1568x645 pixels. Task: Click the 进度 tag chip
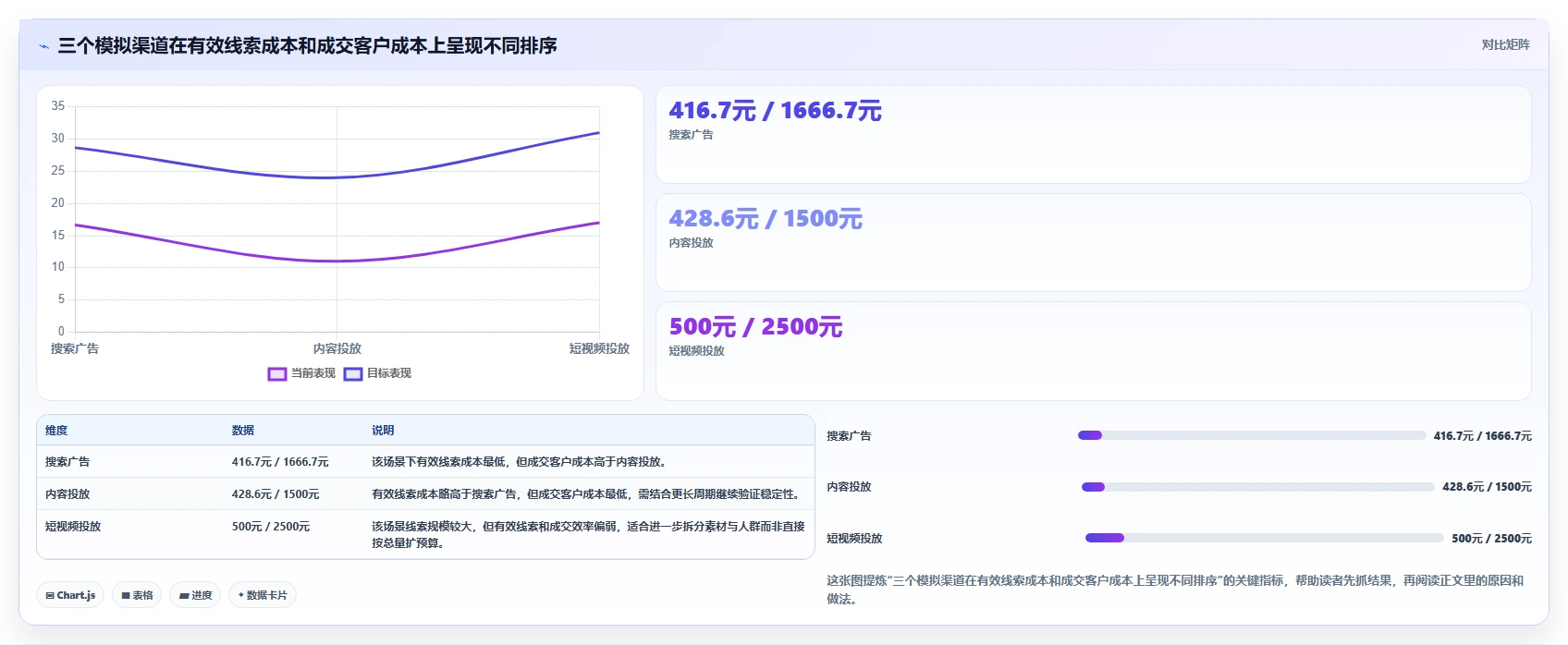(x=195, y=595)
